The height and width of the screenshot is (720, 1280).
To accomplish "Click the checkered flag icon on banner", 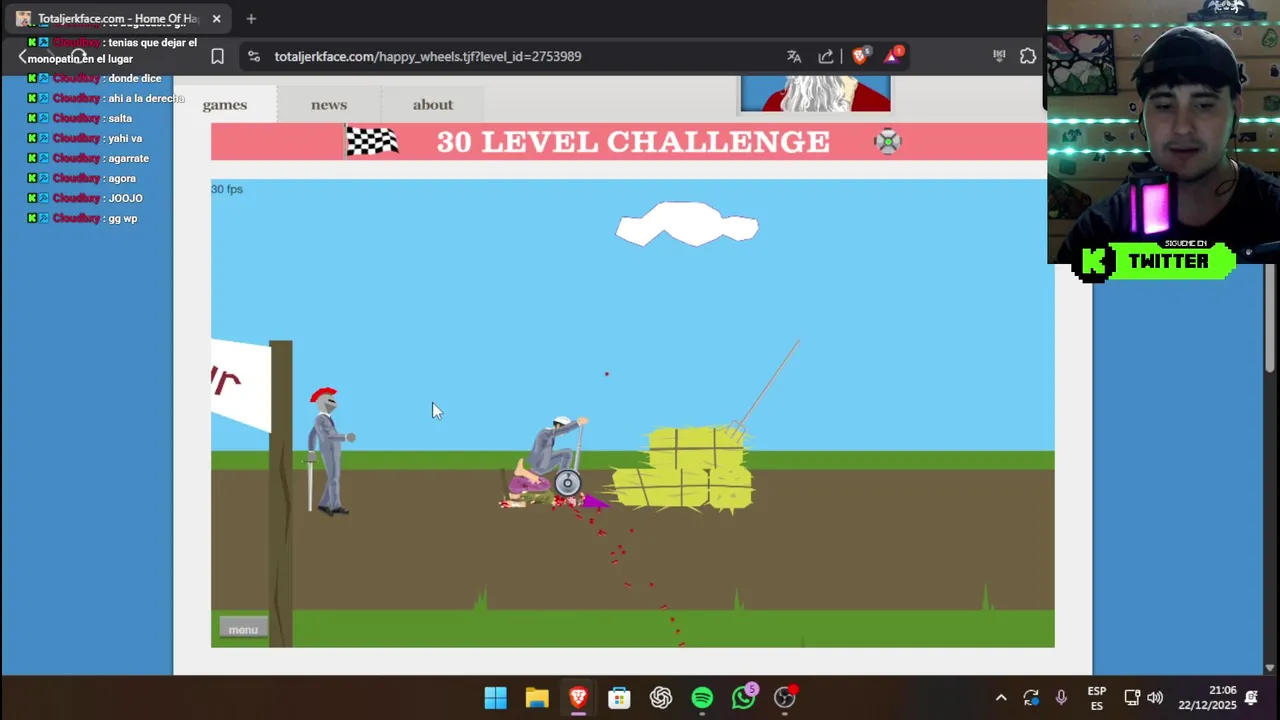I will tap(372, 141).
